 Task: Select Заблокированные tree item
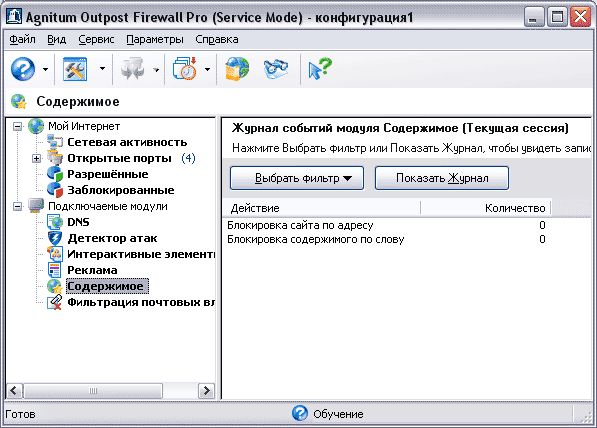[x=121, y=190]
